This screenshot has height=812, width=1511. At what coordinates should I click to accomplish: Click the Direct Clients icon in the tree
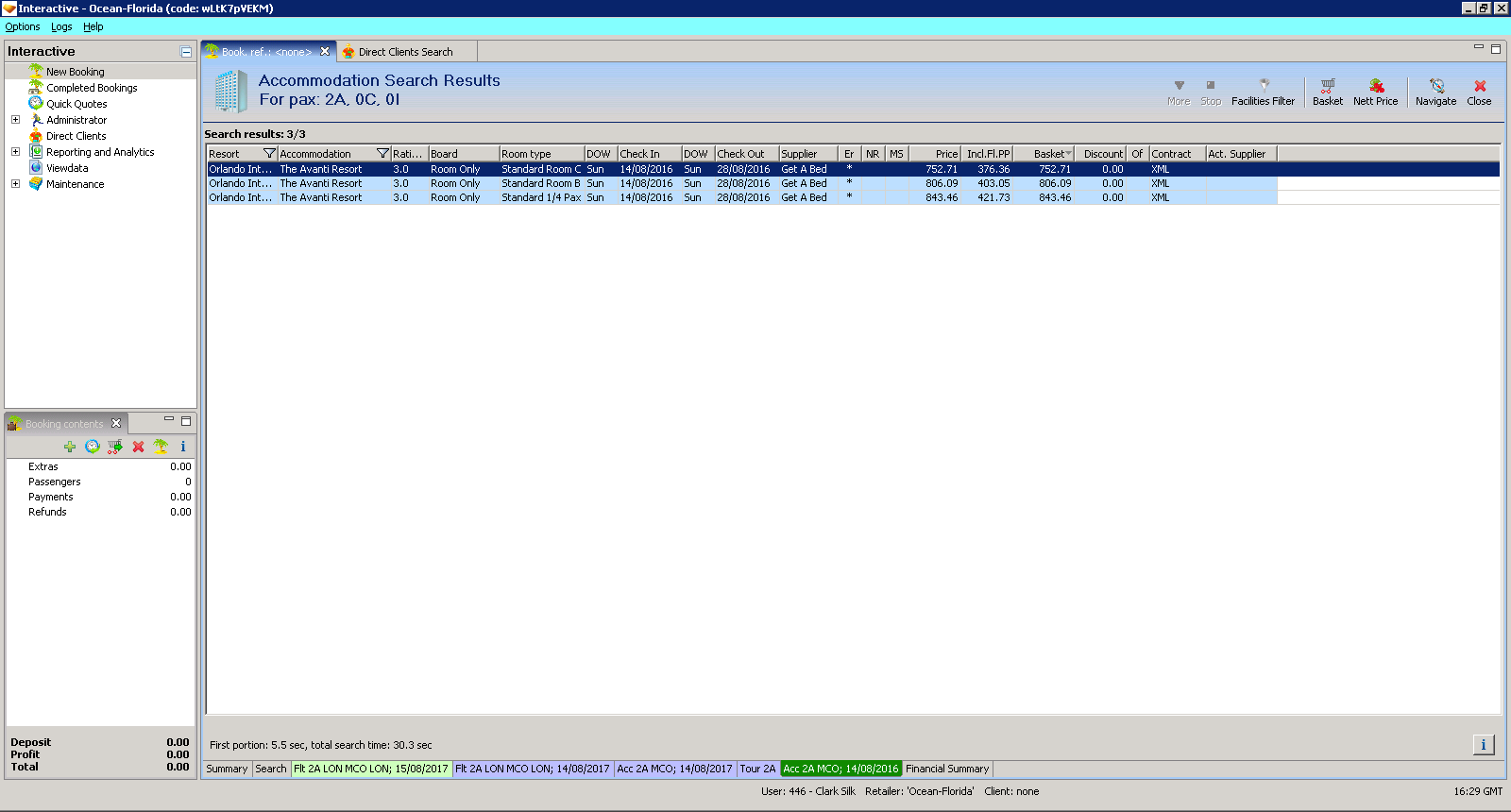(x=36, y=136)
